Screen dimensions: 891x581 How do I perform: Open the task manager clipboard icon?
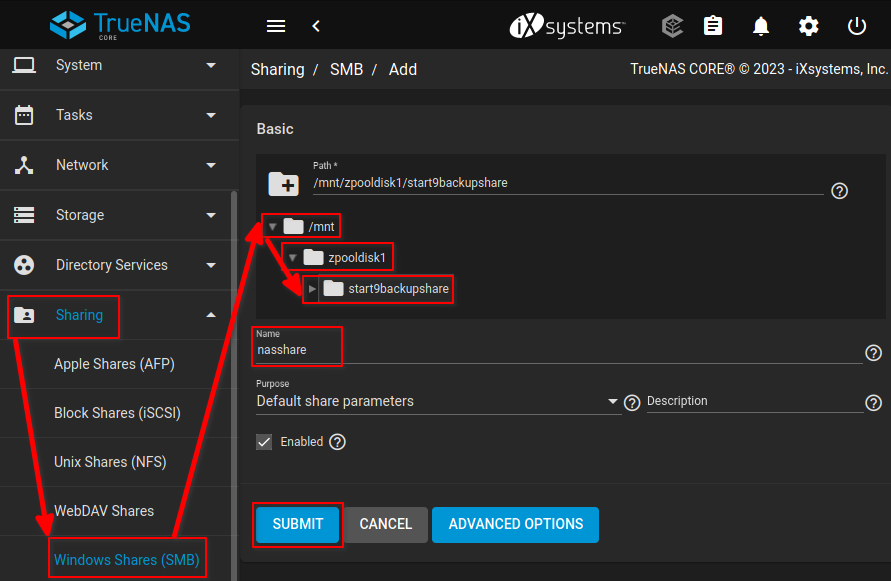coord(713,26)
